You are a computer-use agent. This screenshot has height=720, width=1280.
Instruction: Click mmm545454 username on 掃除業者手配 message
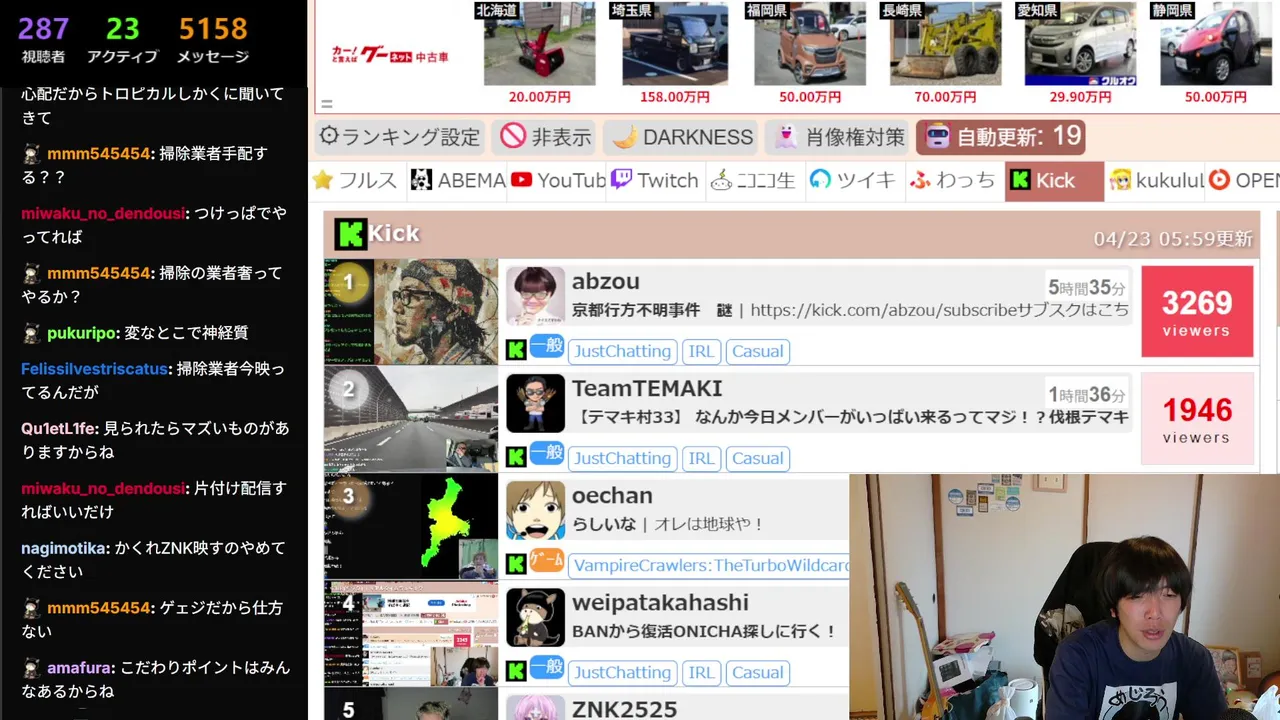click(98, 154)
